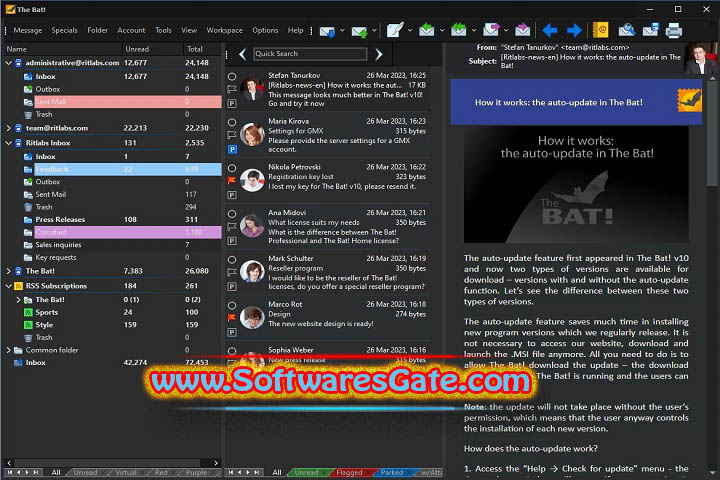Click the previous arrow beside Quick Search
This screenshot has height=480, width=720.
[x=243, y=55]
